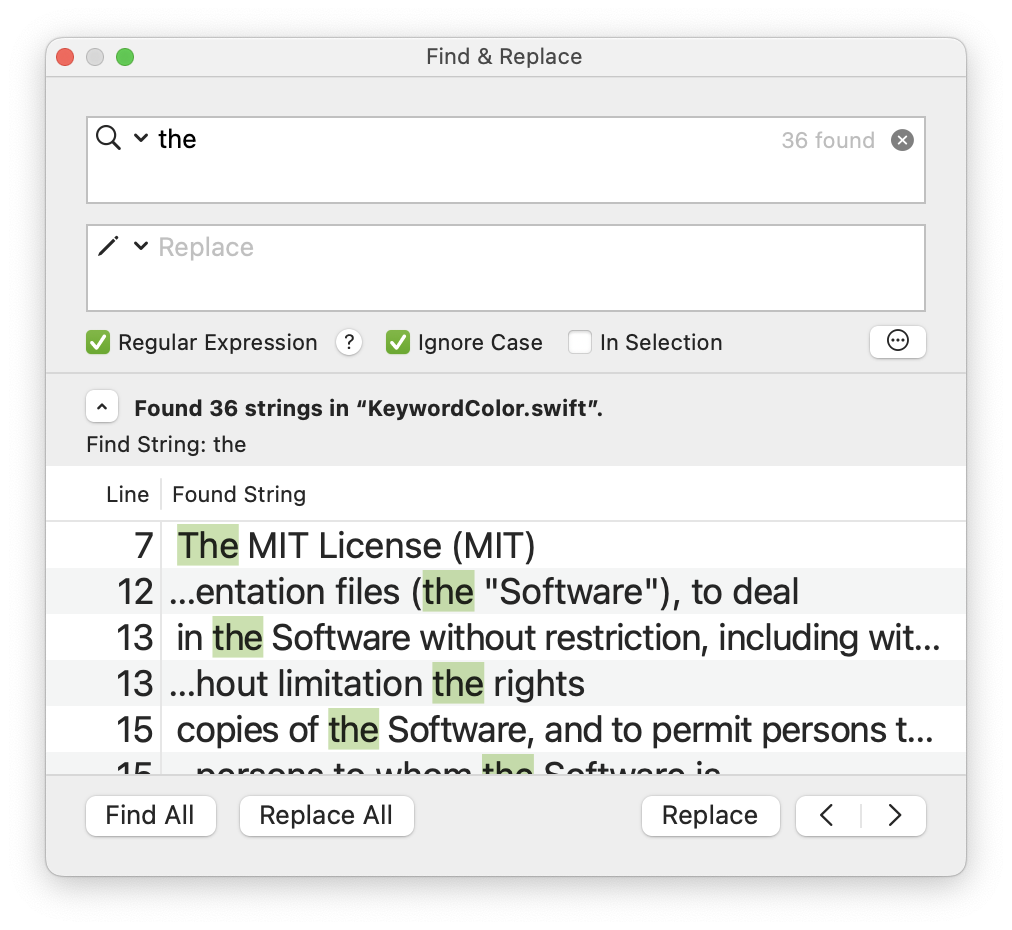Select the line 7 result 'The MIT License'
1012x930 pixels.
click(357, 545)
